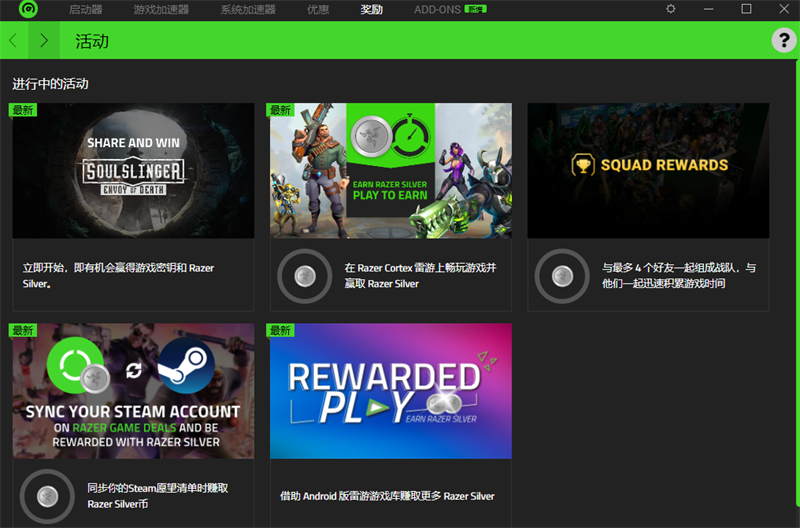Image resolution: width=800 pixels, height=528 pixels.
Task: Click the 进行中的活动 heading
Action: coord(51,84)
